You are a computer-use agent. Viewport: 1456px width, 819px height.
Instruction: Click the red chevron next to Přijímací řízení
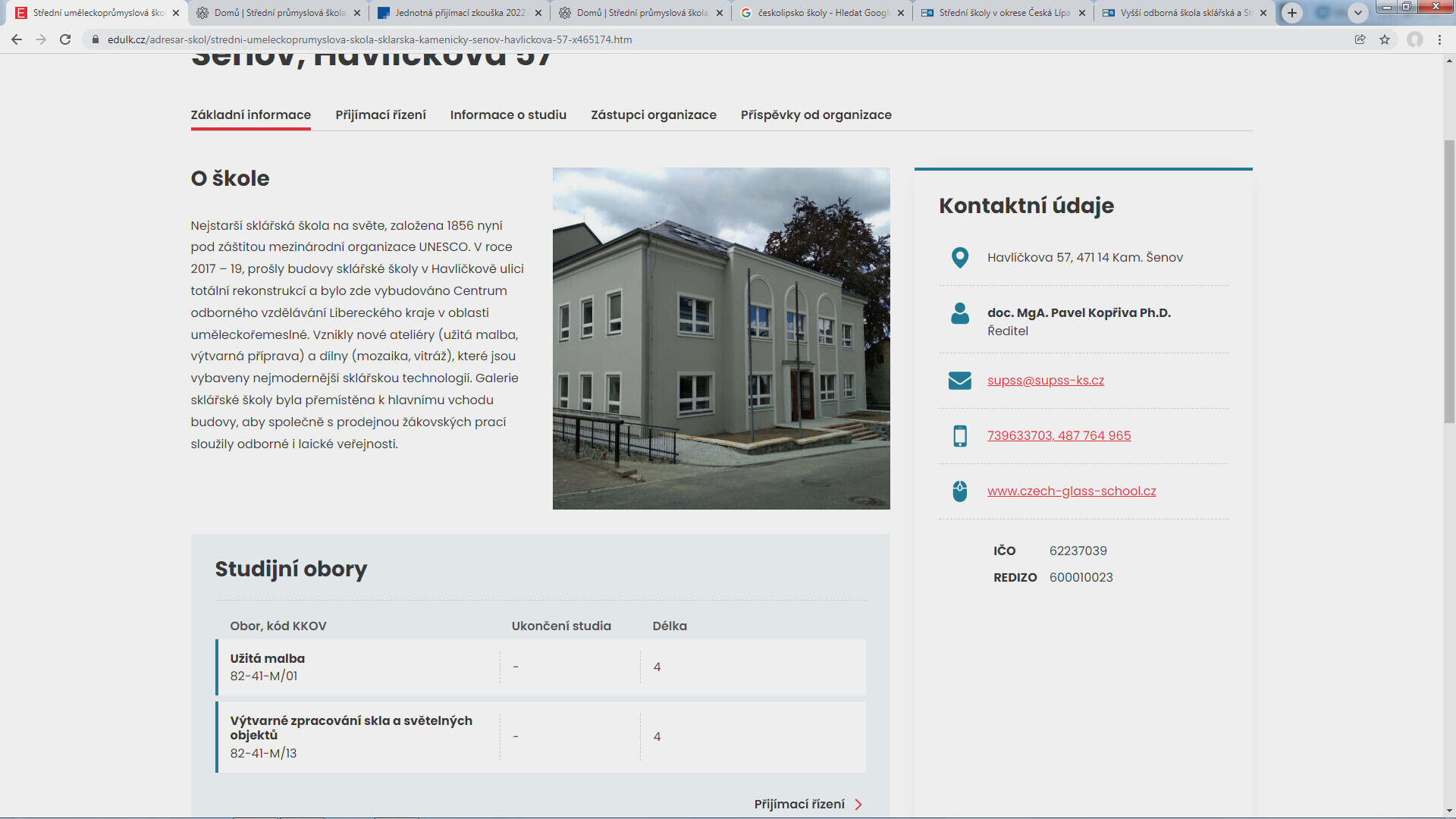click(858, 805)
